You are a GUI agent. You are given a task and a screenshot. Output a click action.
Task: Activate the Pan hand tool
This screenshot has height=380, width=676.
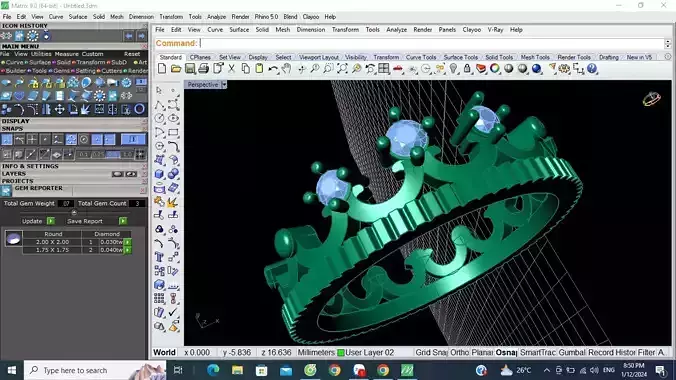[x=287, y=69]
